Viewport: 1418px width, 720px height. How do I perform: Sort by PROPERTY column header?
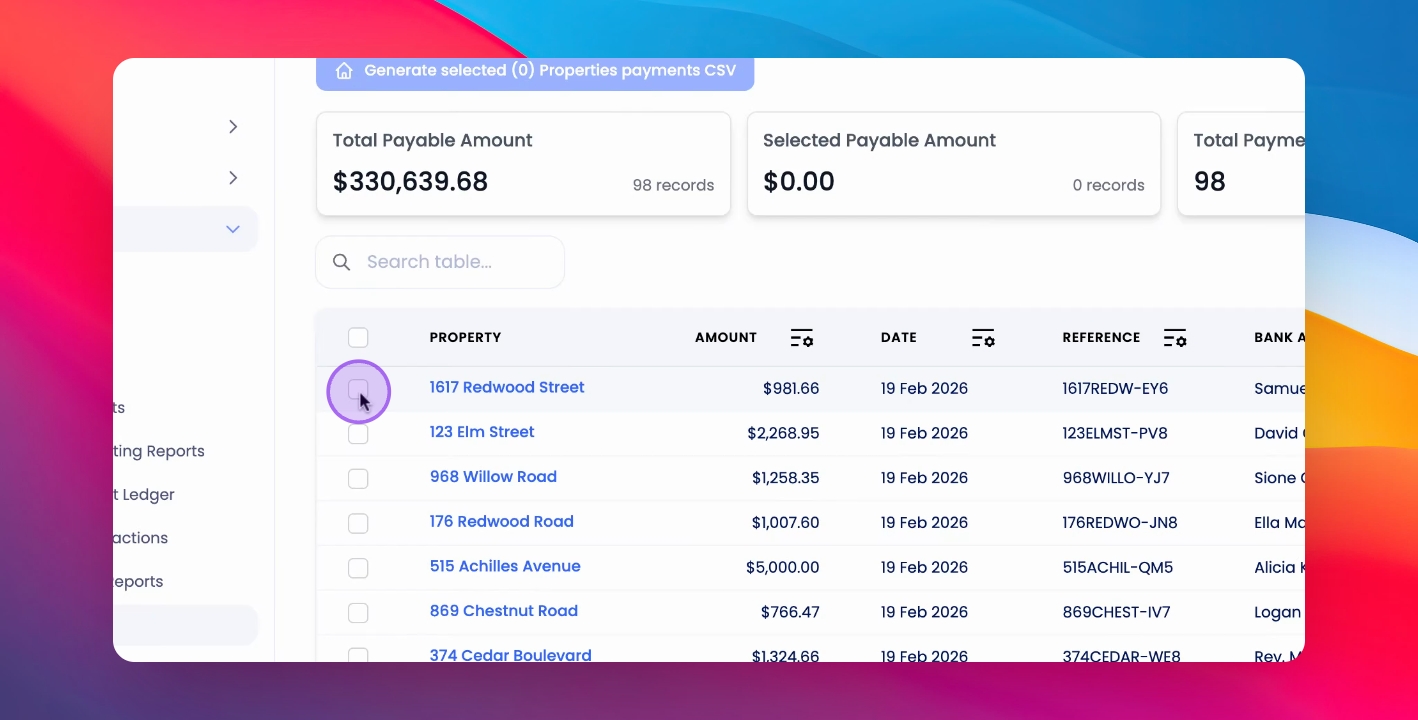pyautogui.click(x=465, y=338)
